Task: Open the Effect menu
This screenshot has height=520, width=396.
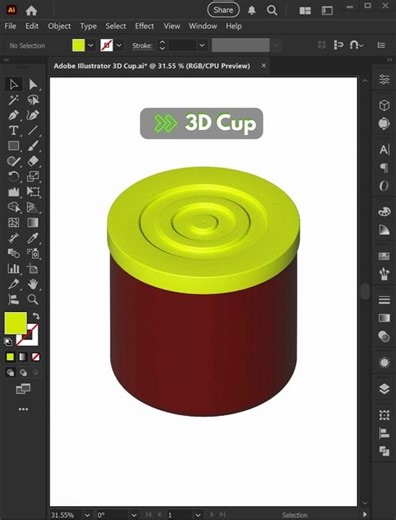Action: click(x=144, y=26)
